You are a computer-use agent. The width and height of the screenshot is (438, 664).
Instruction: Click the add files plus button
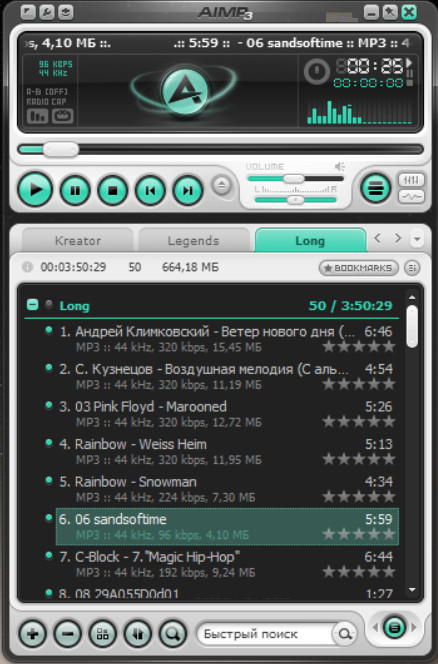tap(32, 634)
